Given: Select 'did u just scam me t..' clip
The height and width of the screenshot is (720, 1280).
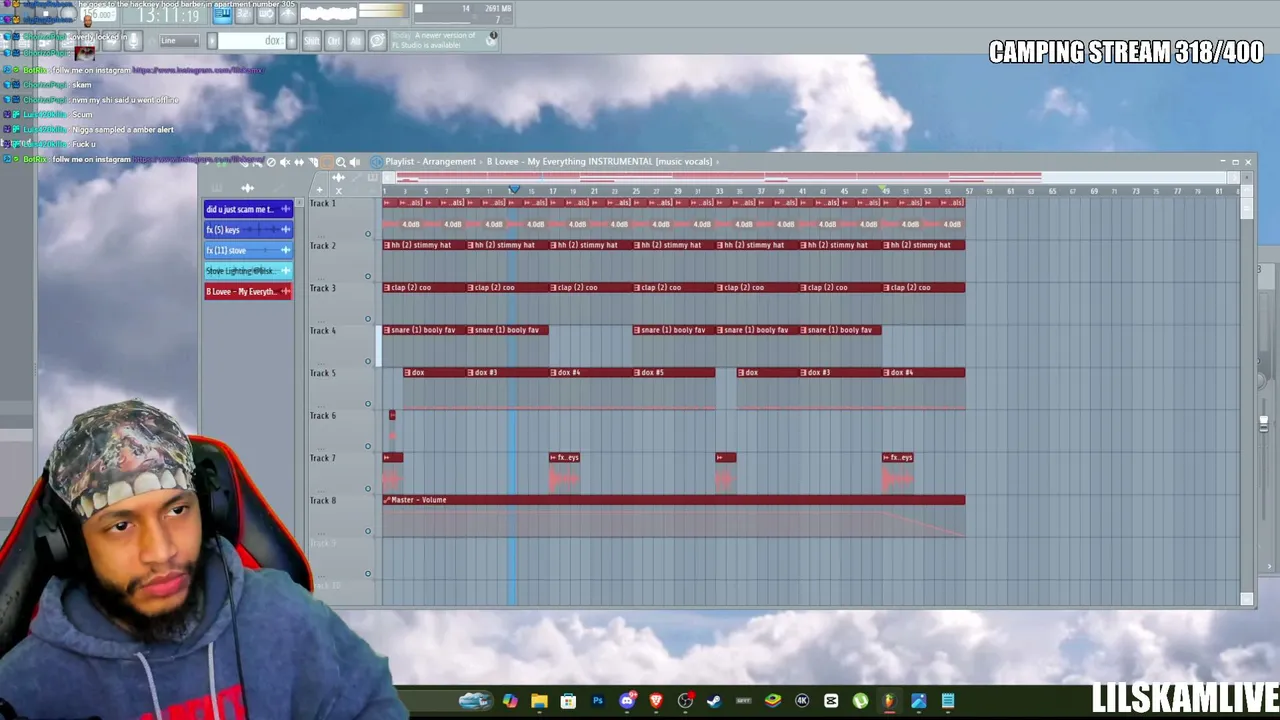Looking at the screenshot, I should click(248, 209).
